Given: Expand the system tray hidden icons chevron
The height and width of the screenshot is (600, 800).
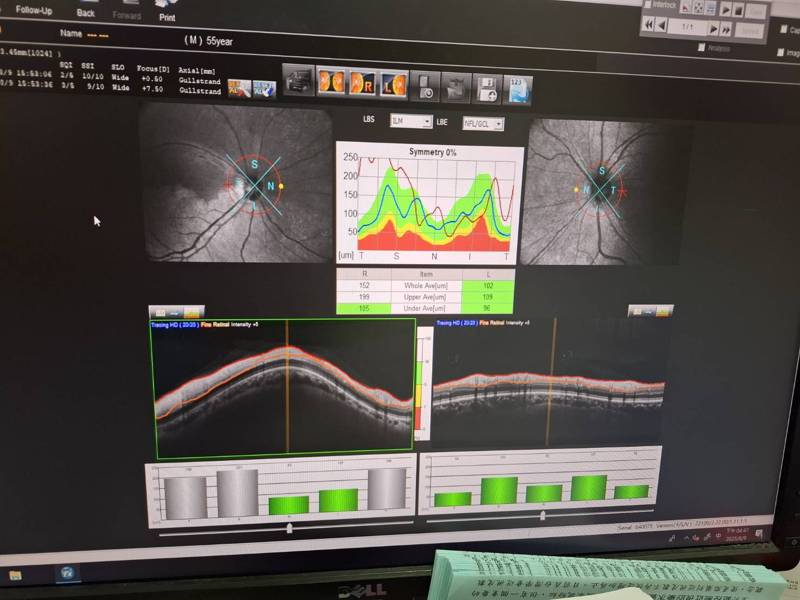Looking at the screenshot, I should point(686,538).
